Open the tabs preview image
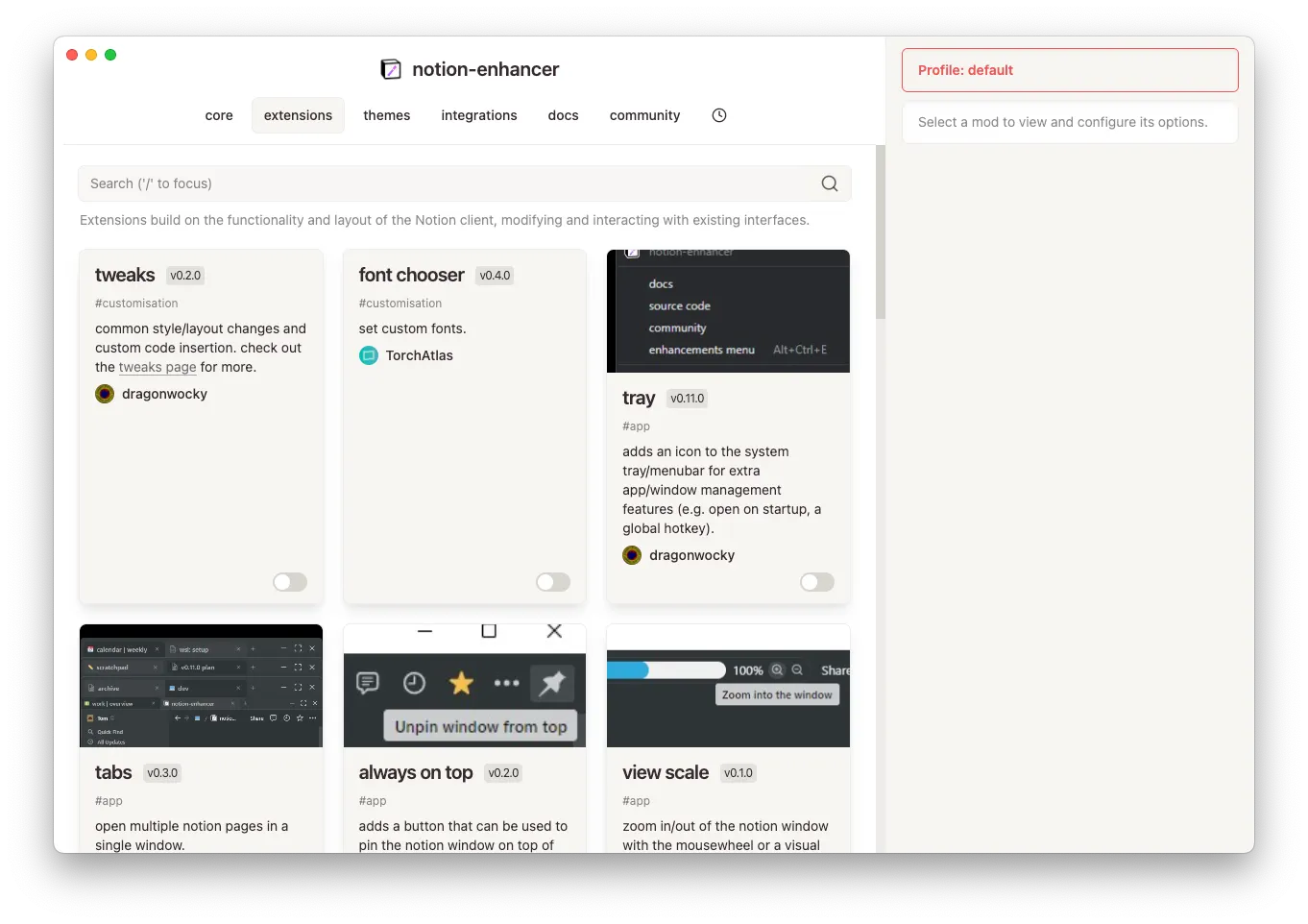 (x=201, y=686)
